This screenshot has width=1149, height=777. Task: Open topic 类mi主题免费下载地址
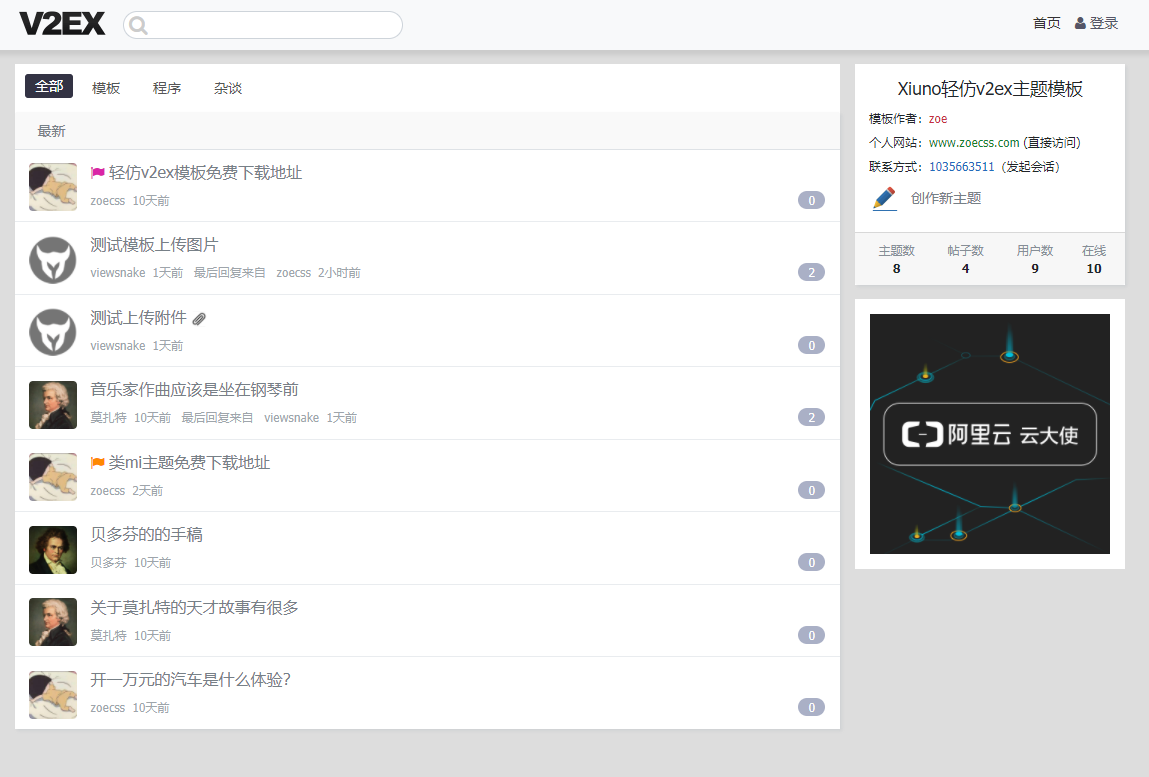[x=189, y=463]
